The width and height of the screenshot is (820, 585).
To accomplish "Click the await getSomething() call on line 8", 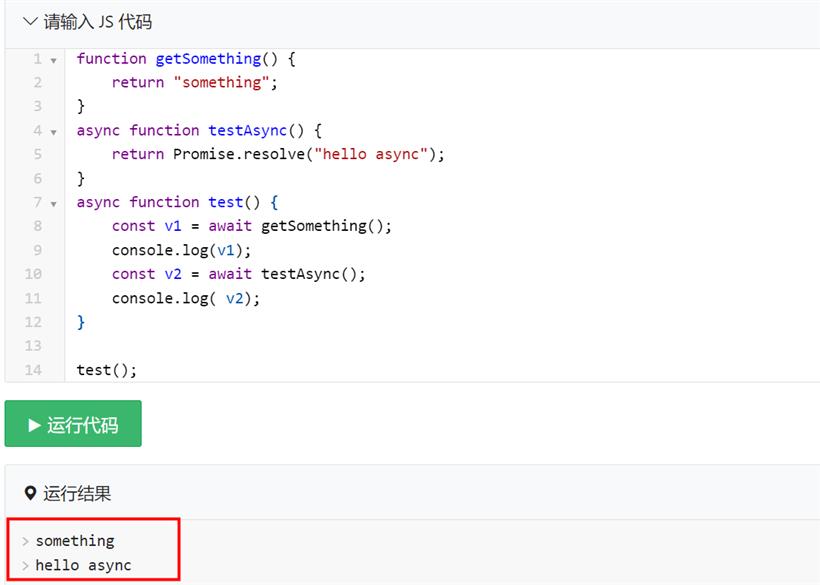I will pos(299,226).
